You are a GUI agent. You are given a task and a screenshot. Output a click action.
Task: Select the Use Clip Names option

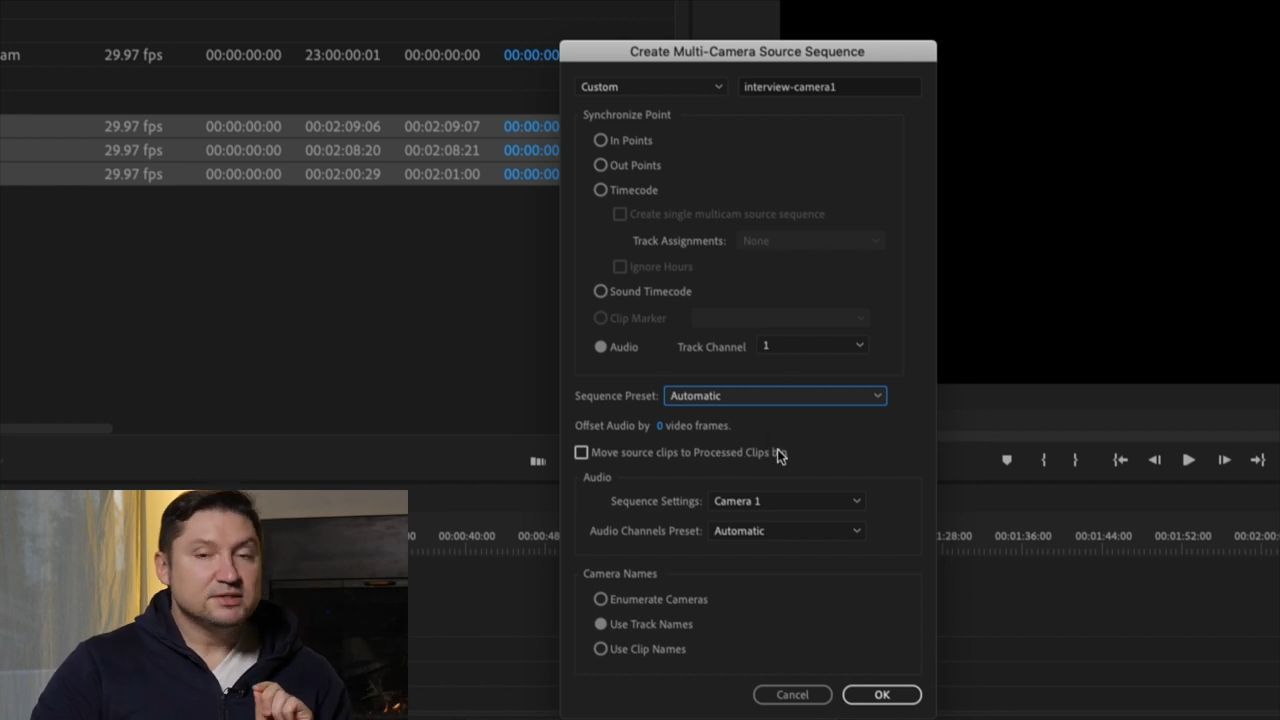pyautogui.click(x=600, y=648)
